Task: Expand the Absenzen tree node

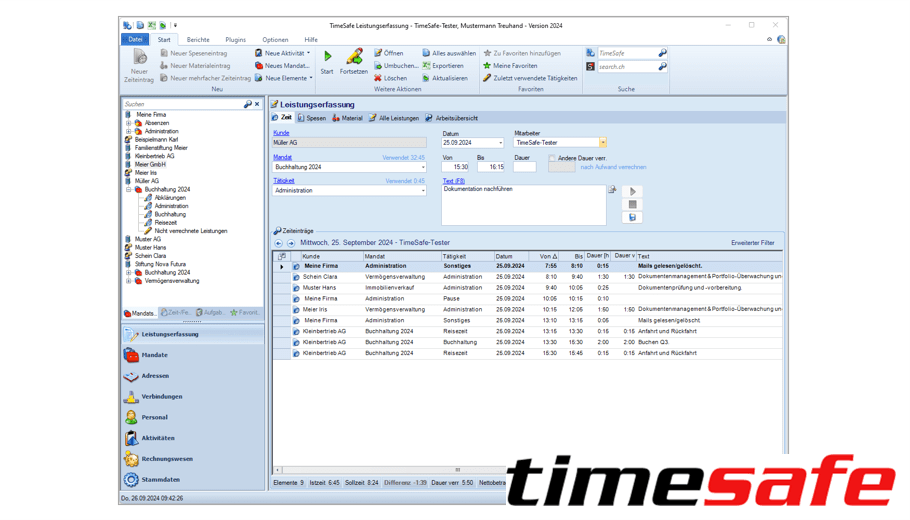Action: click(129, 123)
